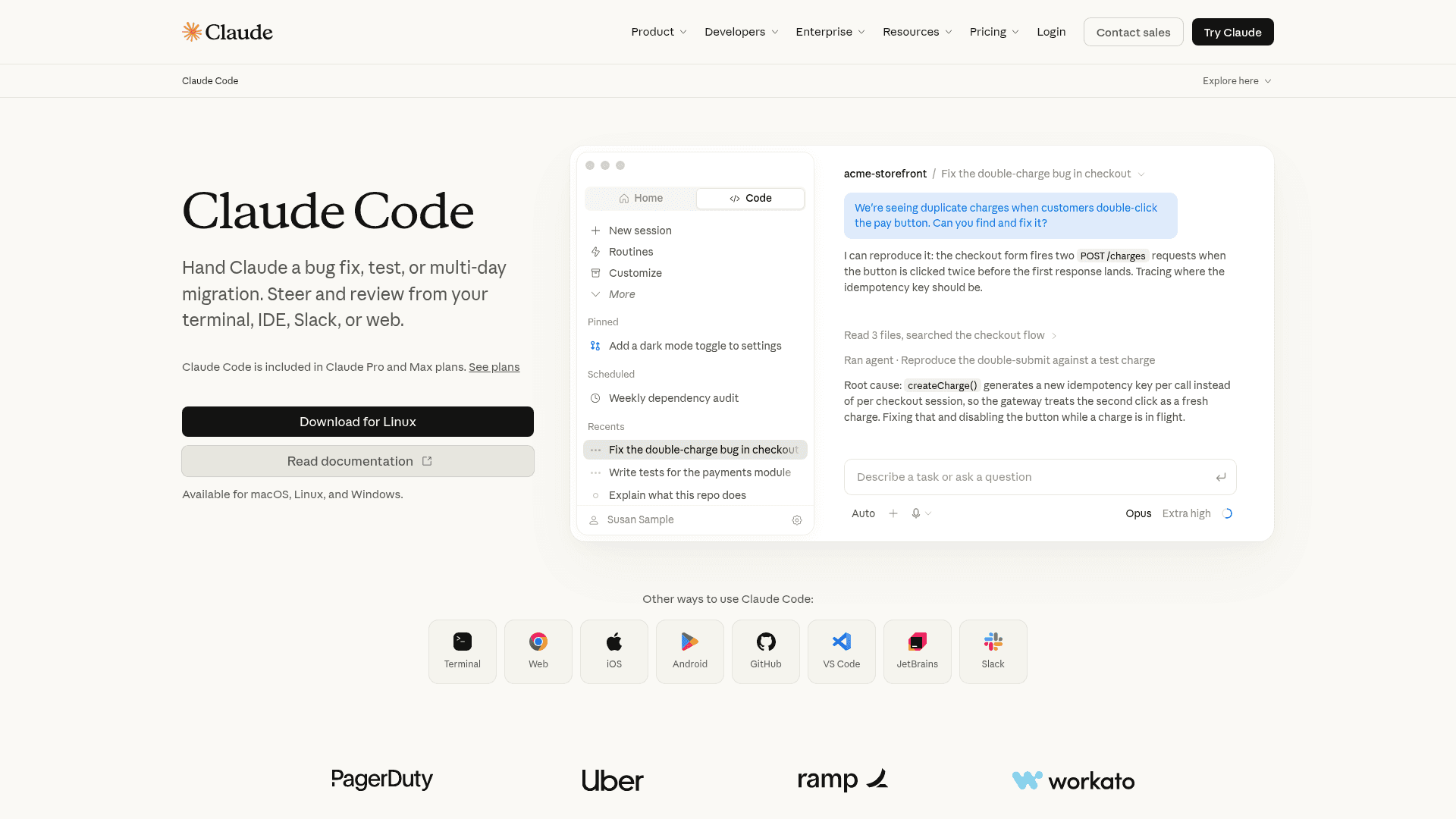Click the lightning Routines icon

click(x=595, y=252)
